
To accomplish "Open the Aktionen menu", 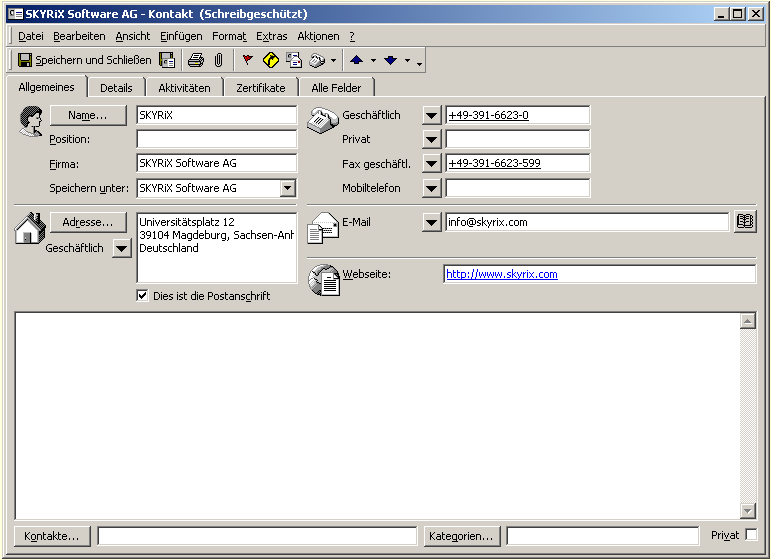I will (318, 36).
